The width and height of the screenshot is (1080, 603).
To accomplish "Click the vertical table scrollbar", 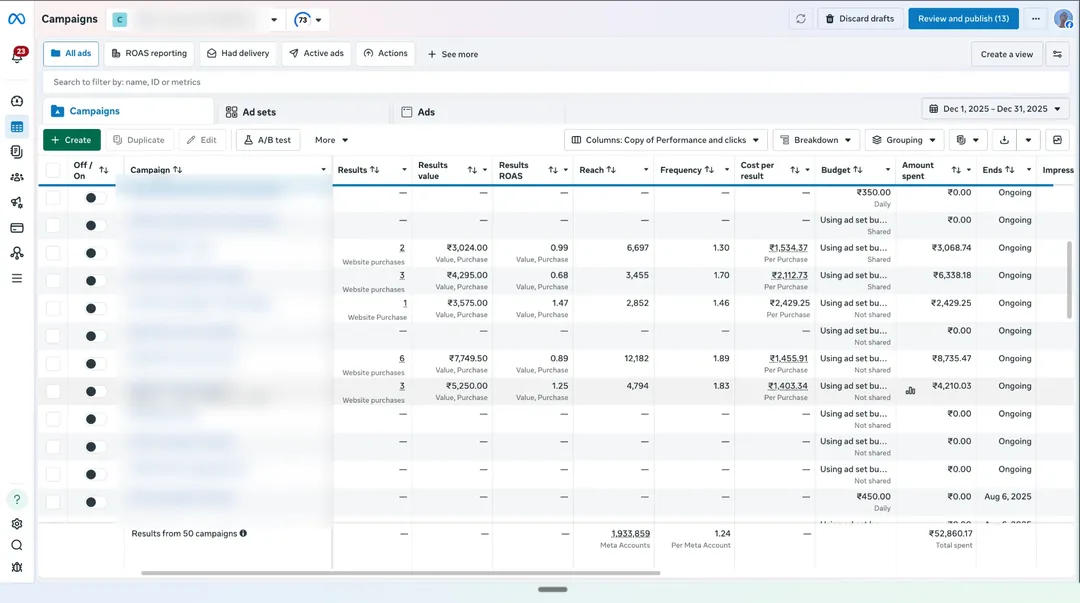I will (x=1069, y=279).
